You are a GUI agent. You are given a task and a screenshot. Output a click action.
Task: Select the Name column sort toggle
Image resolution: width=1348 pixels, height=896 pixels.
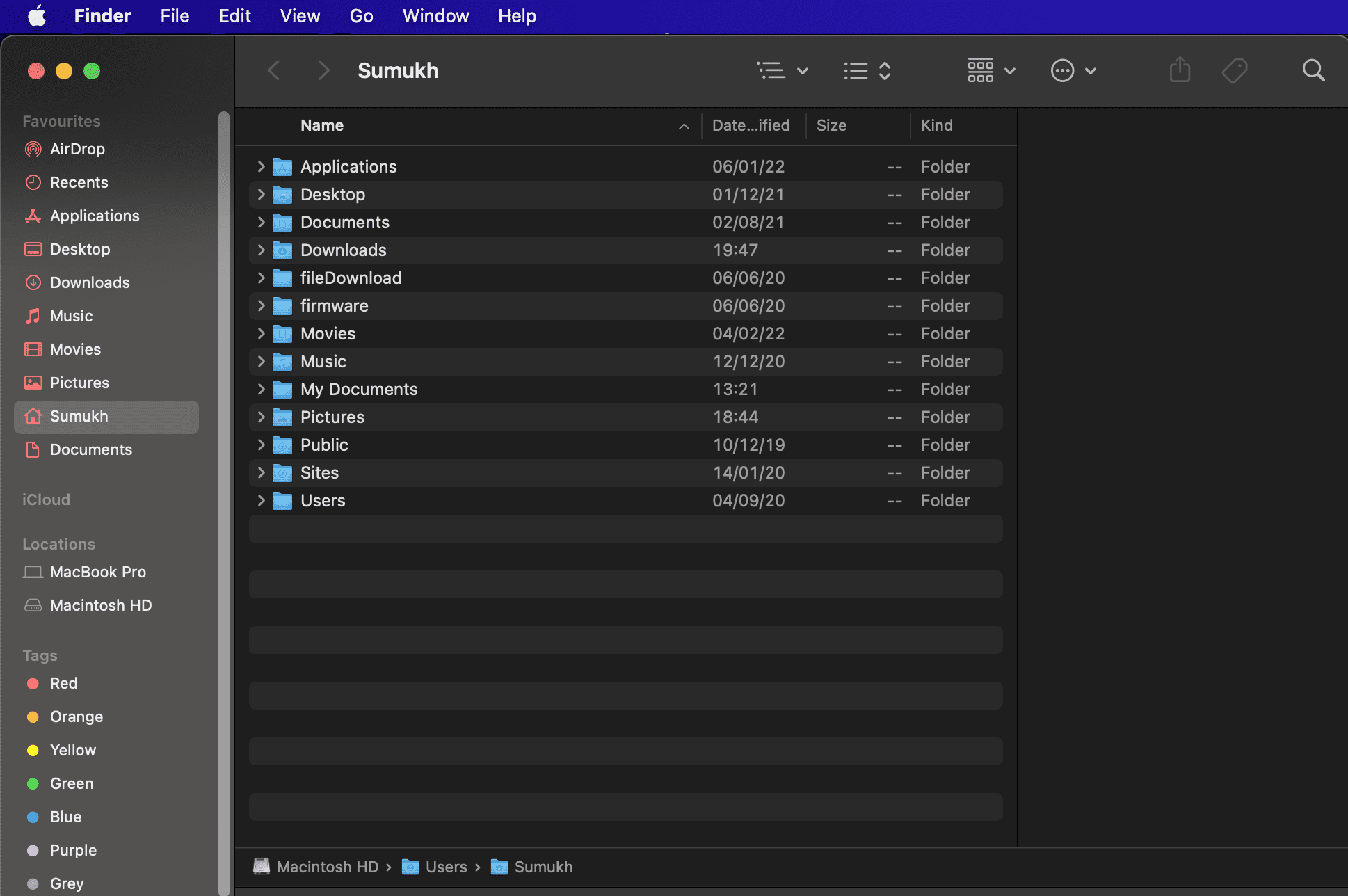coord(683,125)
